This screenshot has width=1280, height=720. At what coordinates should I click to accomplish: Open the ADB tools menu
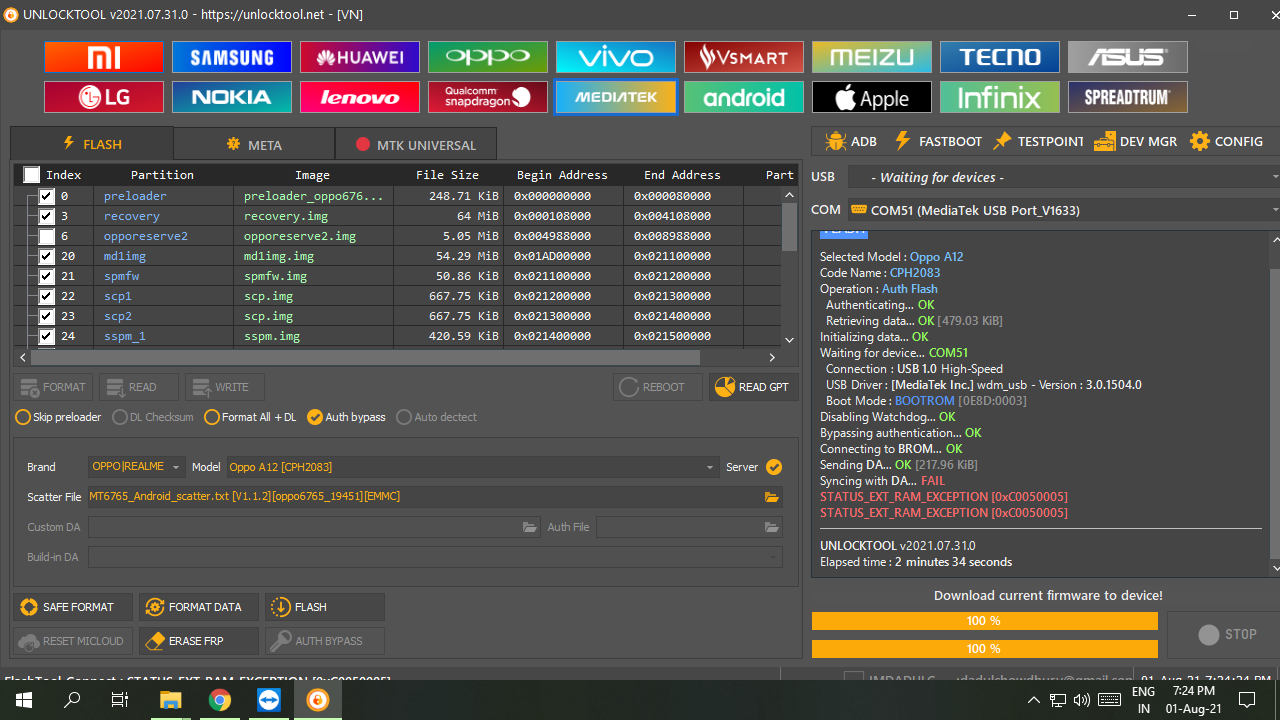tap(851, 142)
